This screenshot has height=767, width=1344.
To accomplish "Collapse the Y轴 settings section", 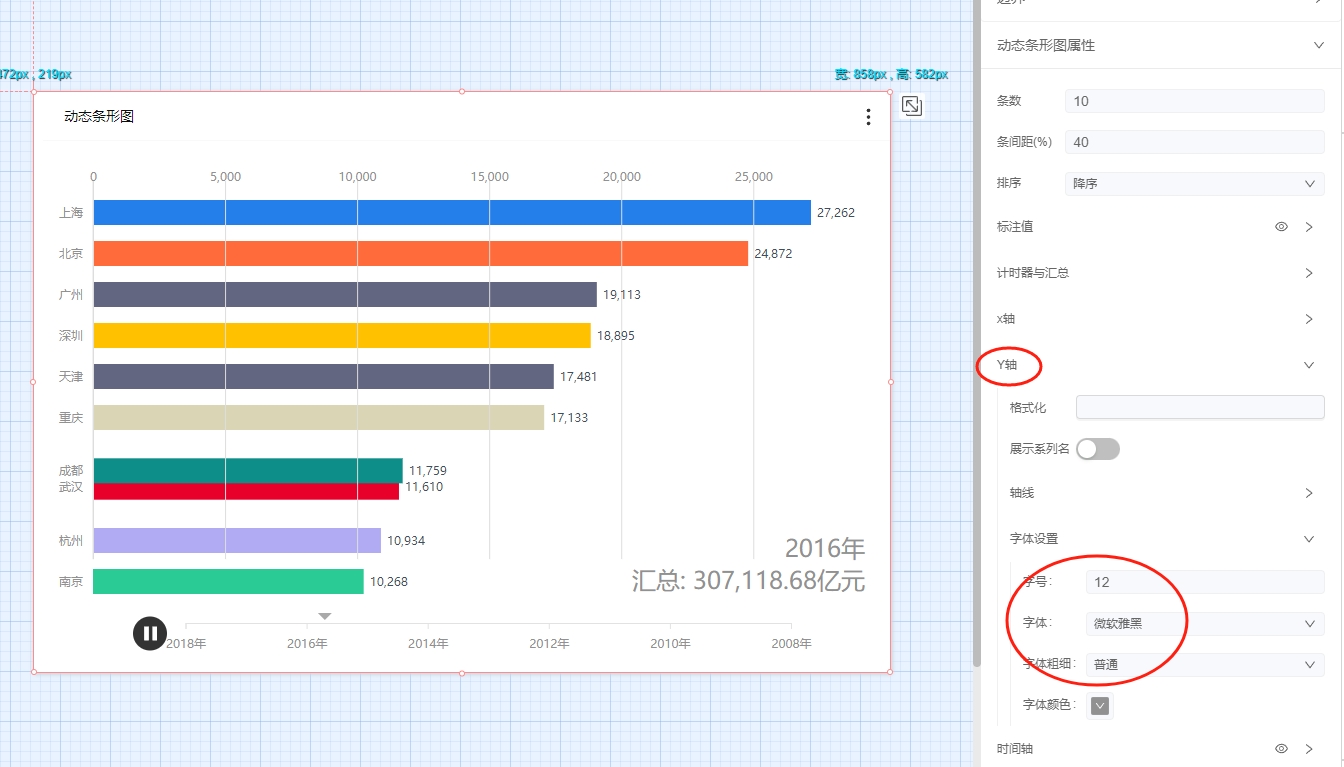I will click(1309, 365).
